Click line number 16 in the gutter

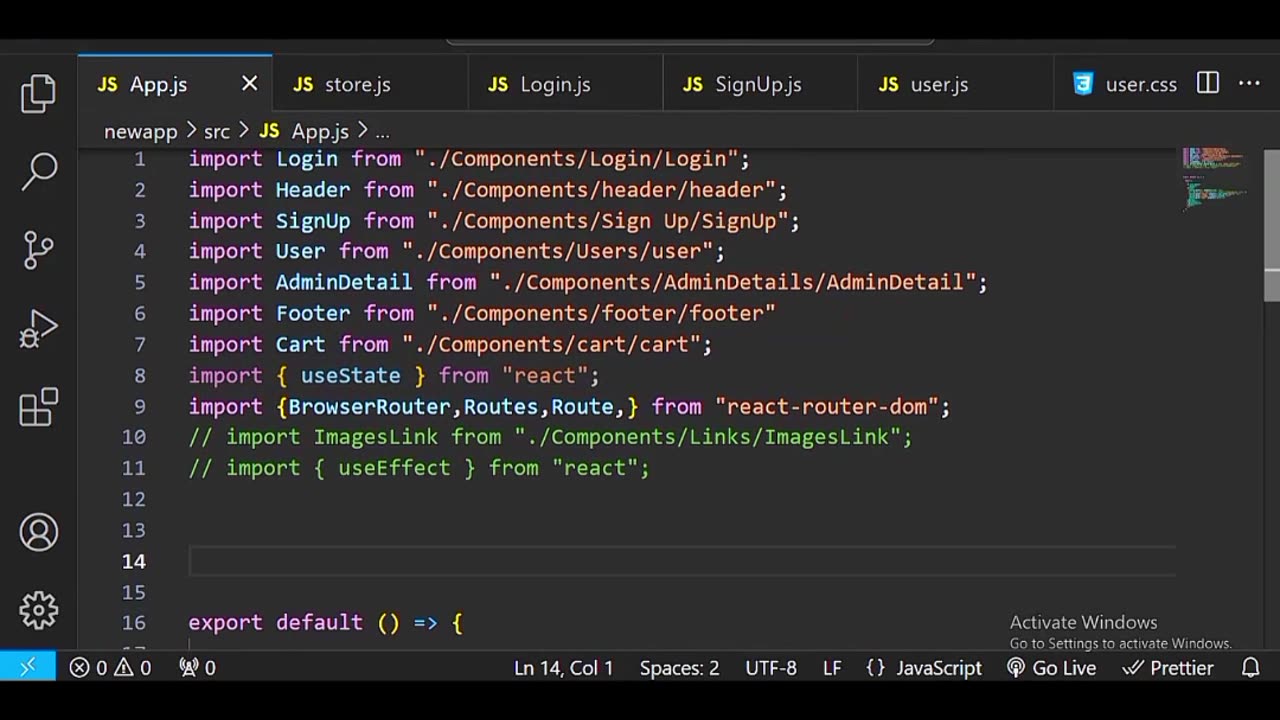(134, 622)
